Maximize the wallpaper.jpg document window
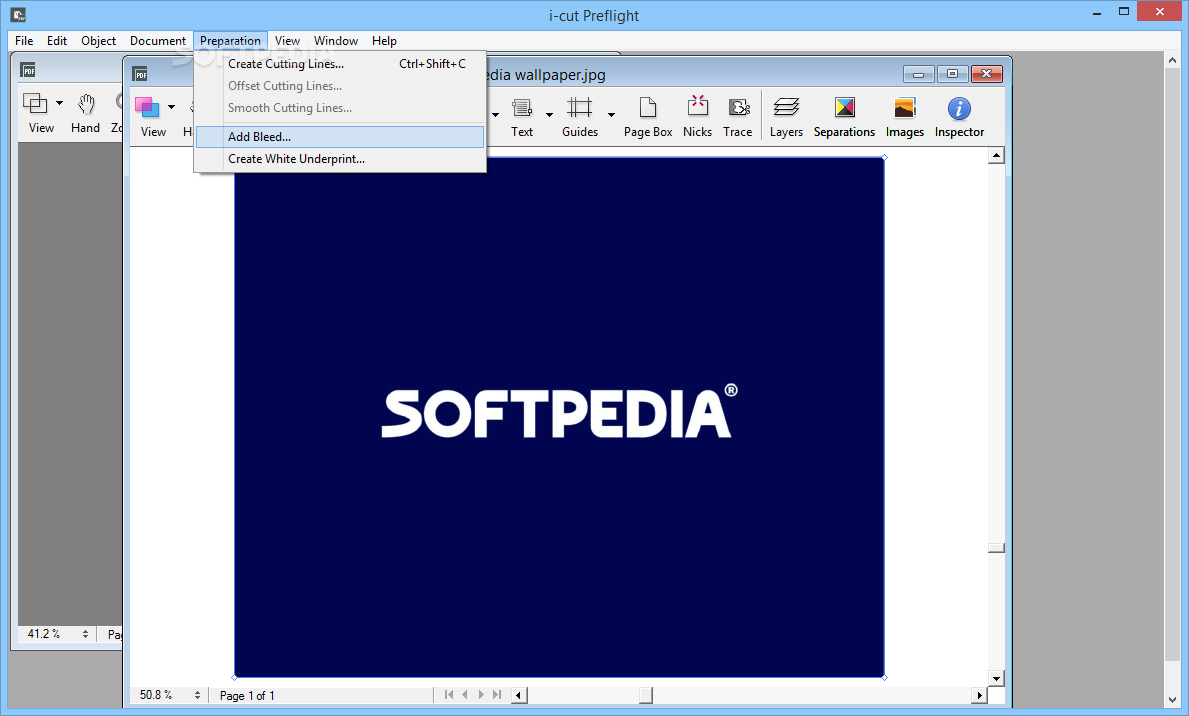The width and height of the screenshot is (1189, 716). [952, 74]
